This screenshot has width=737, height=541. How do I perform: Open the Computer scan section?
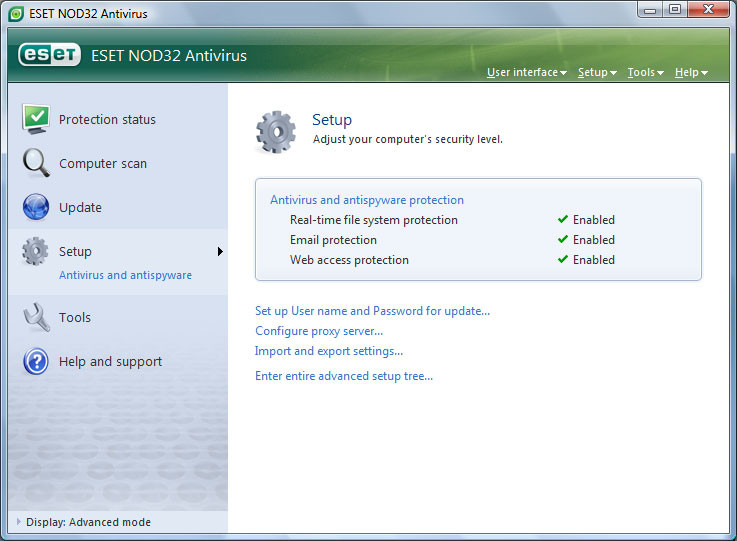pos(103,164)
